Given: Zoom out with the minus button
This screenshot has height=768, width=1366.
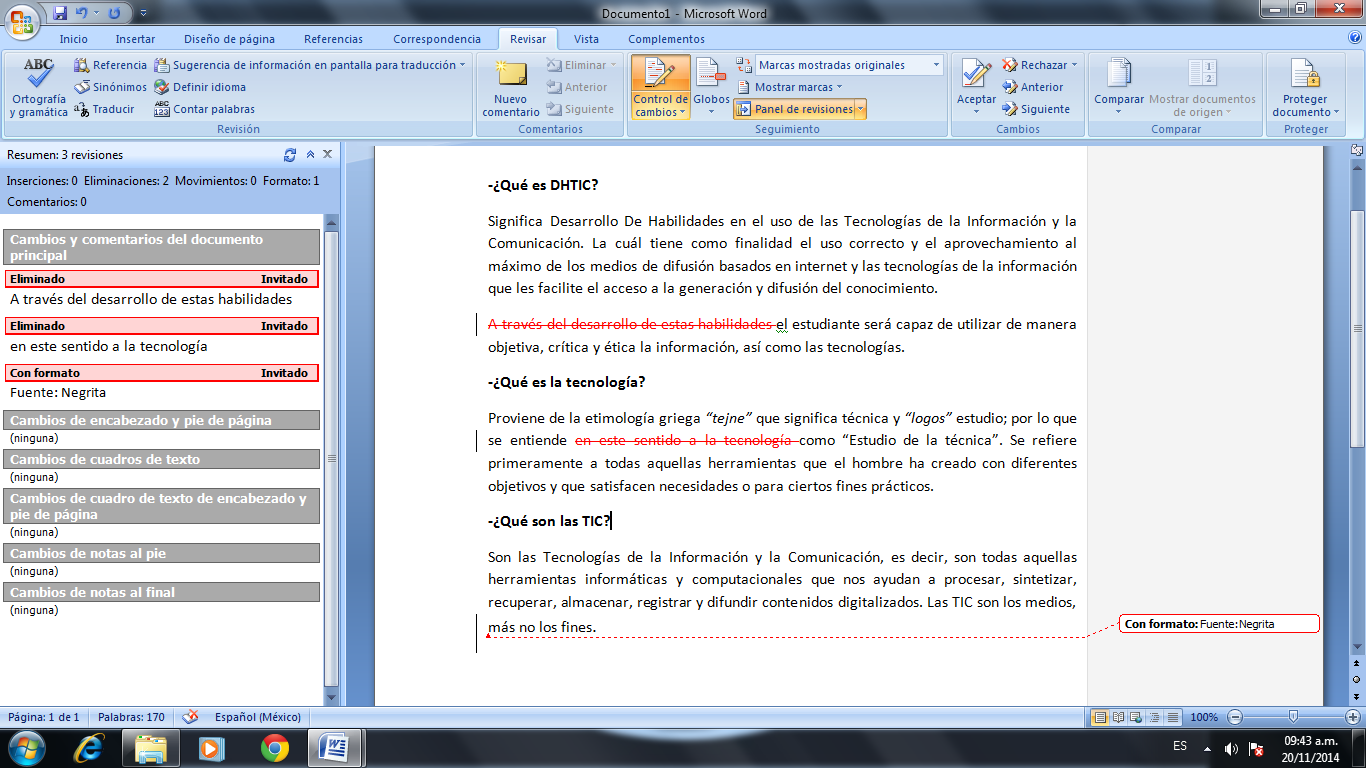Looking at the screenshot, I should 1235,717.
